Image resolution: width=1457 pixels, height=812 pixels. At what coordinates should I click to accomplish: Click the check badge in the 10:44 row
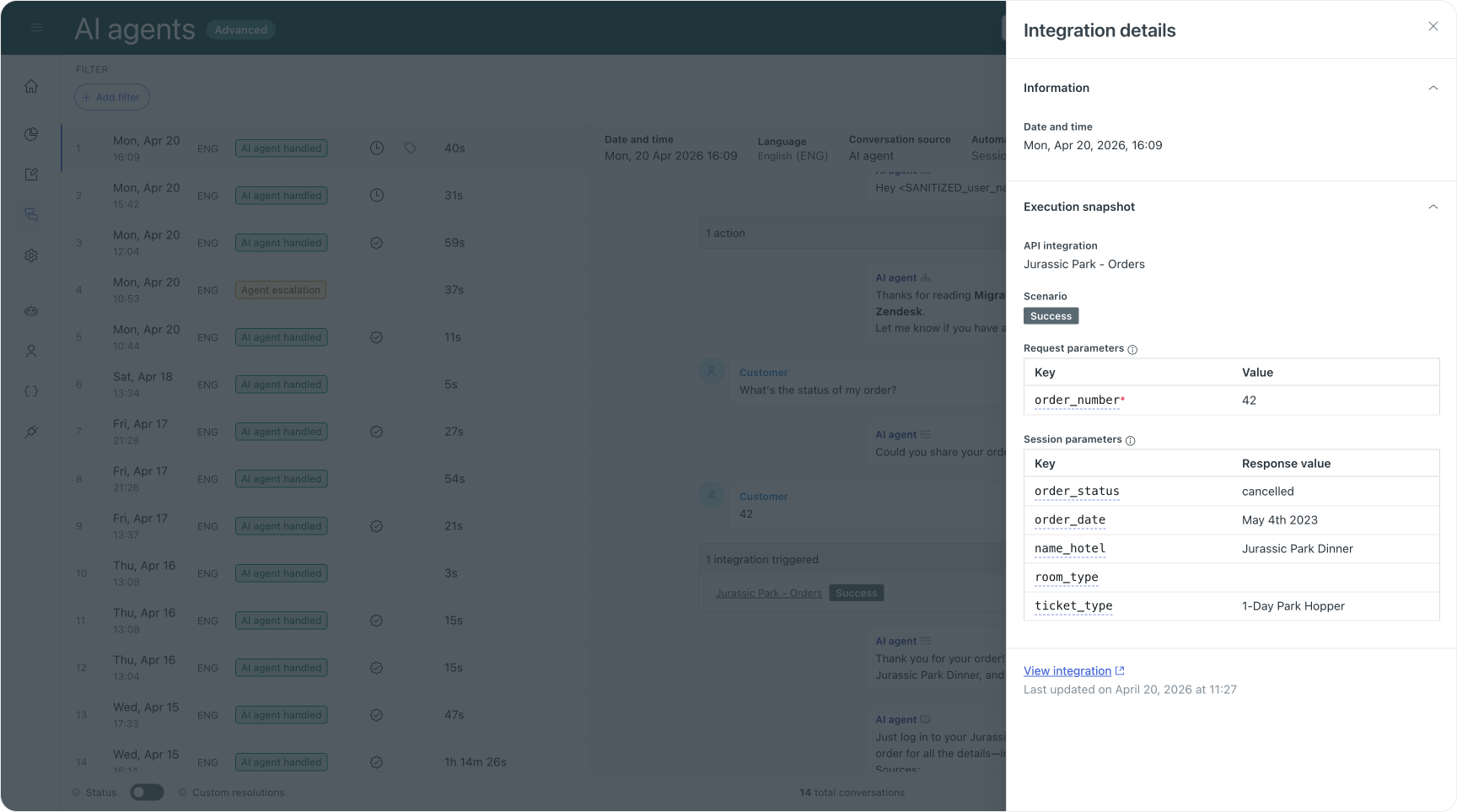(377, 337)
